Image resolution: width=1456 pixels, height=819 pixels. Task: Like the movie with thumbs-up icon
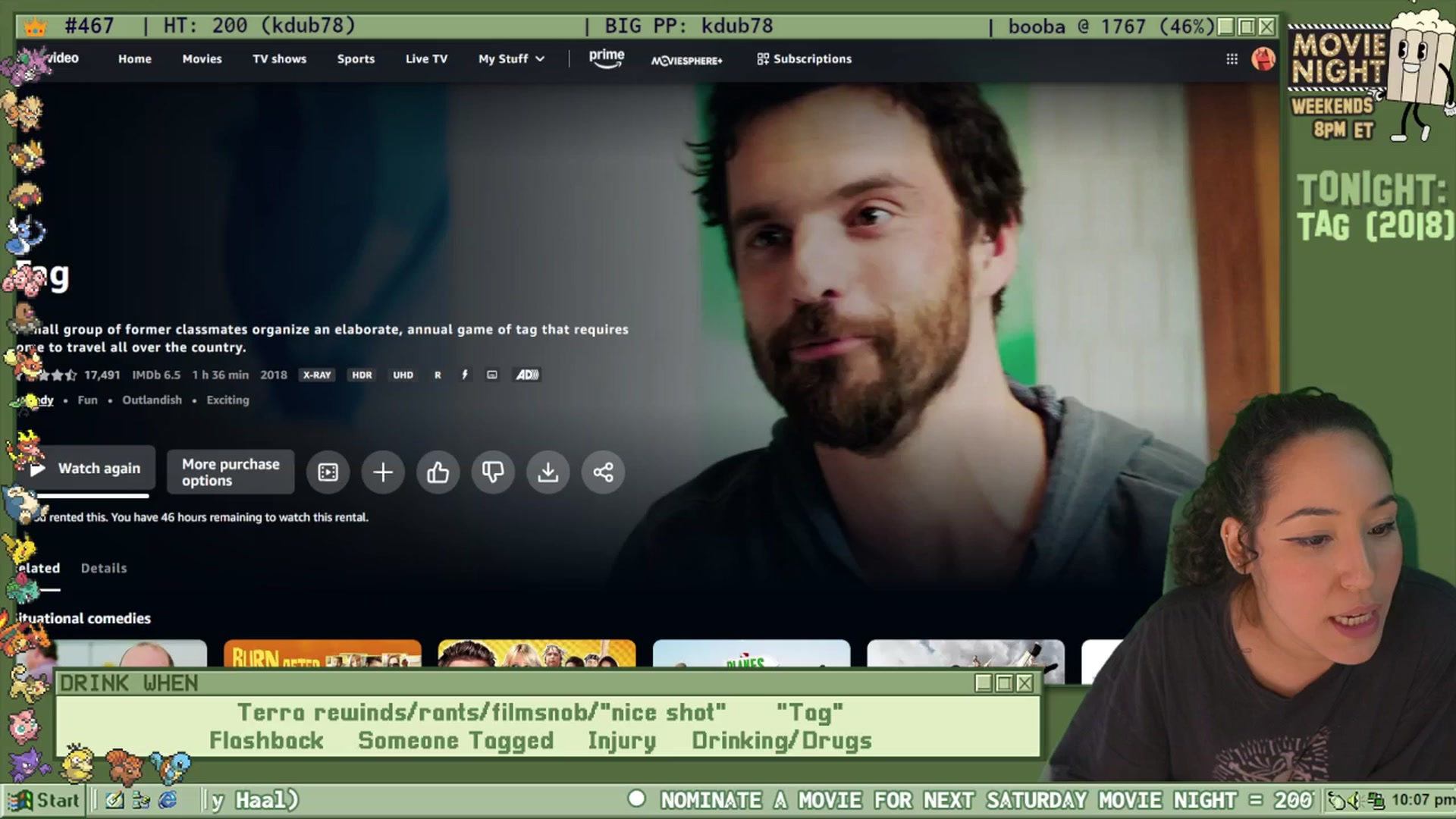pyautogui.click(x=438, y=472)
